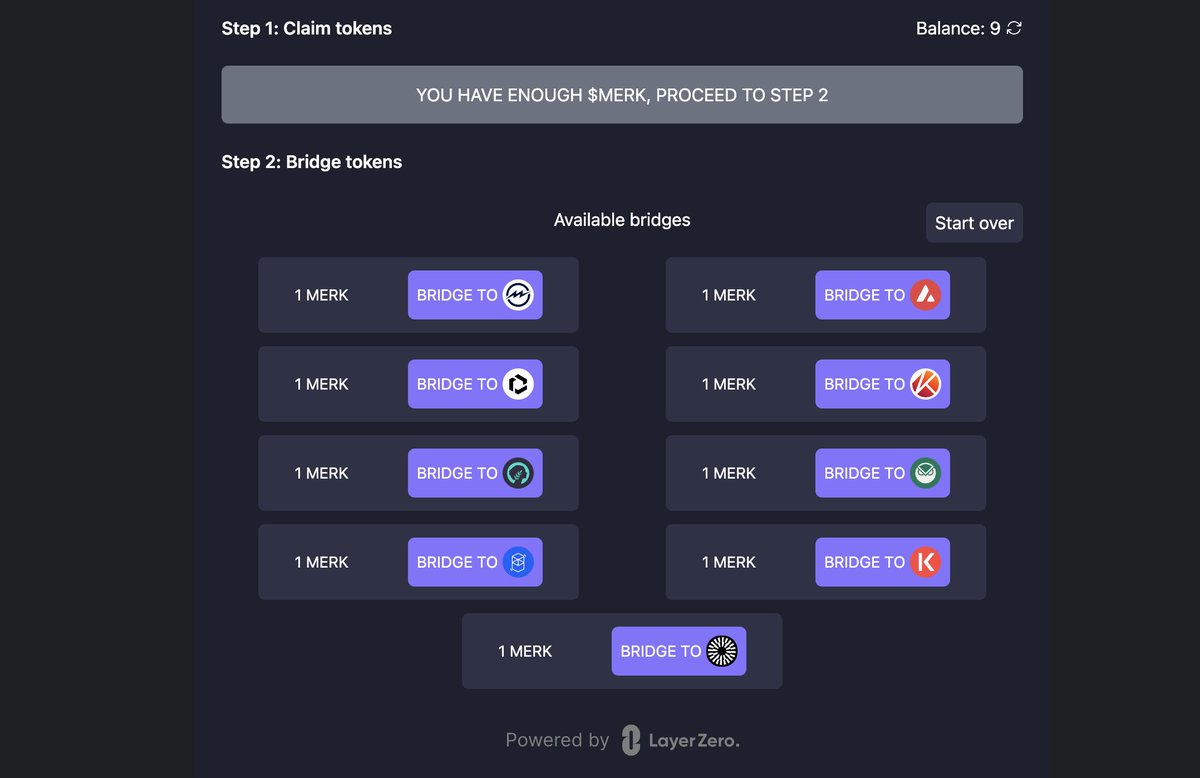
Task: Click '1 MERK' in the sunburst-logo row
Action: coord(525,651)
